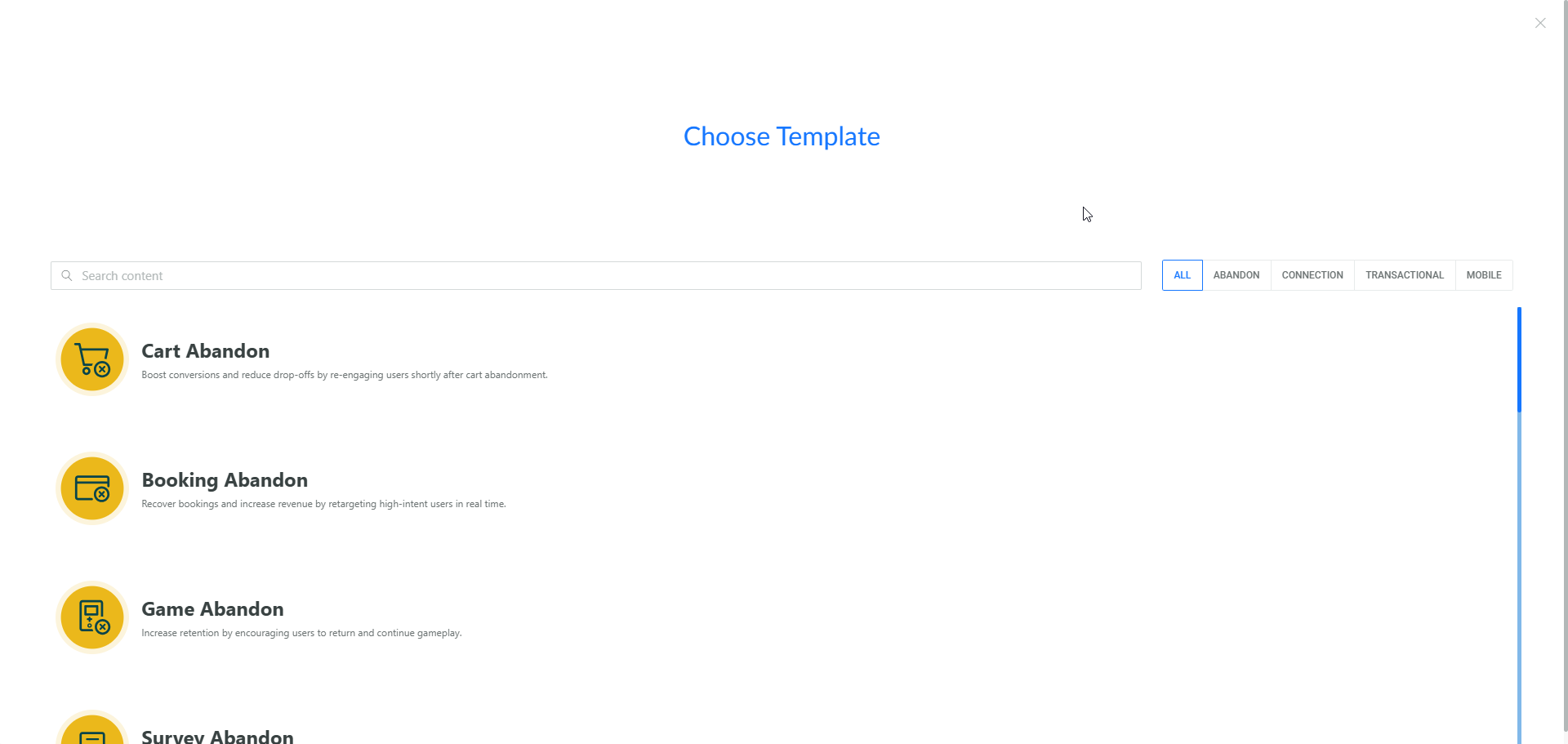Click the Cart Abandon description text
Viewport: 1568px width, 744px height.
345,375
